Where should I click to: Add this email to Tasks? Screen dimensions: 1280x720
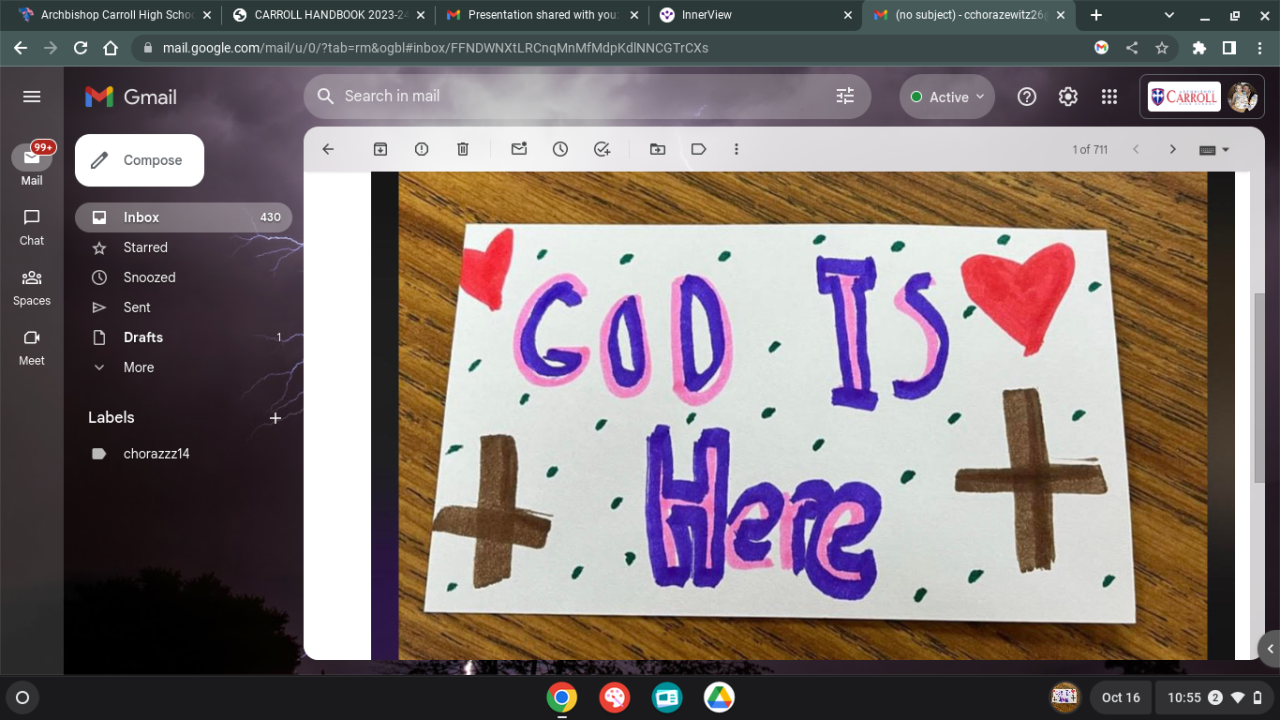pyautogui.click(x=601, y=149)
